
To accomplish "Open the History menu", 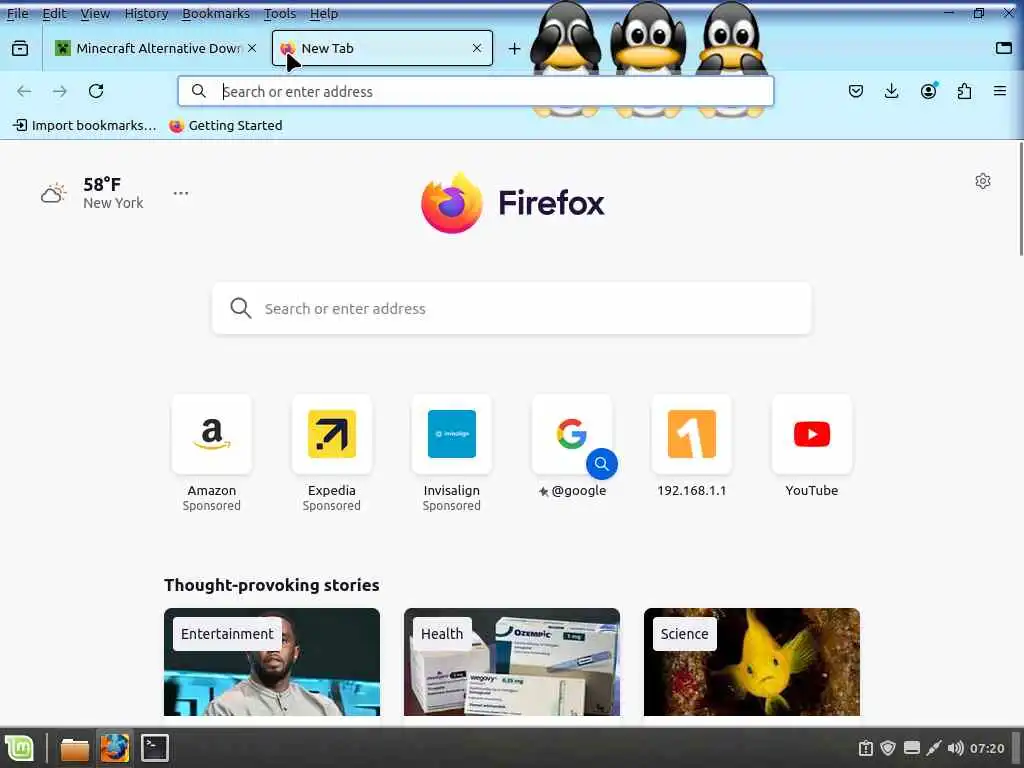I will 146,13.
